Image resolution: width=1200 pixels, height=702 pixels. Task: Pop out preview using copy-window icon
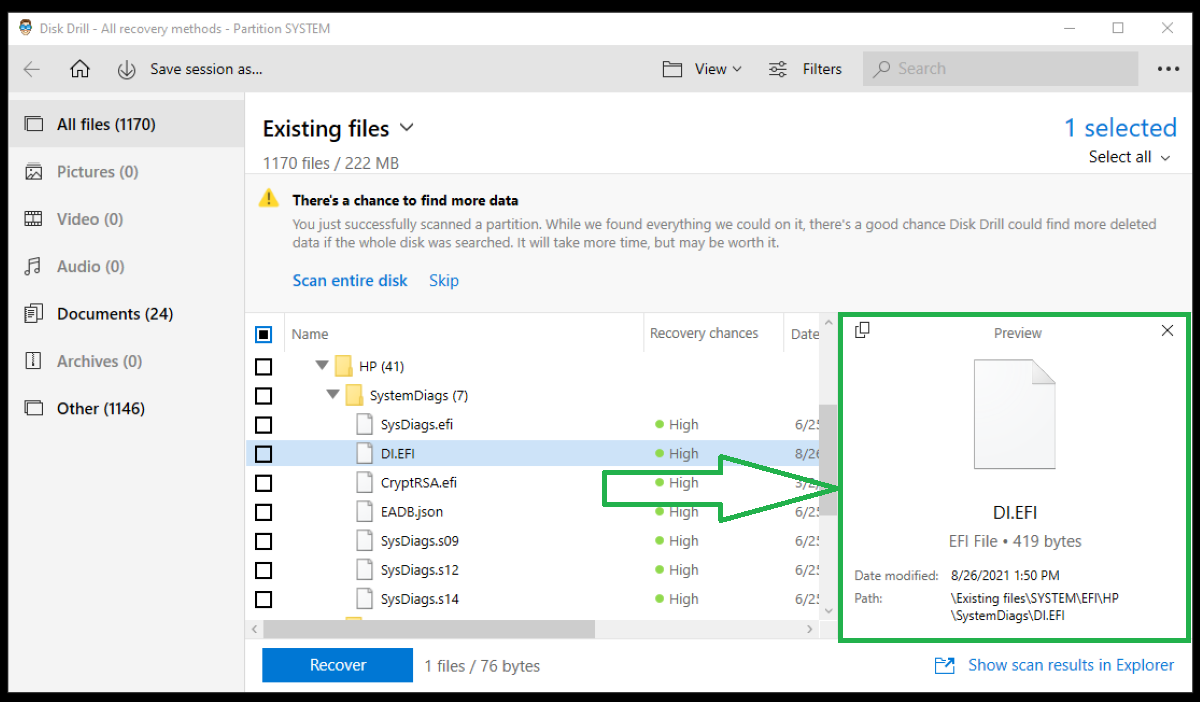[863, 330]
